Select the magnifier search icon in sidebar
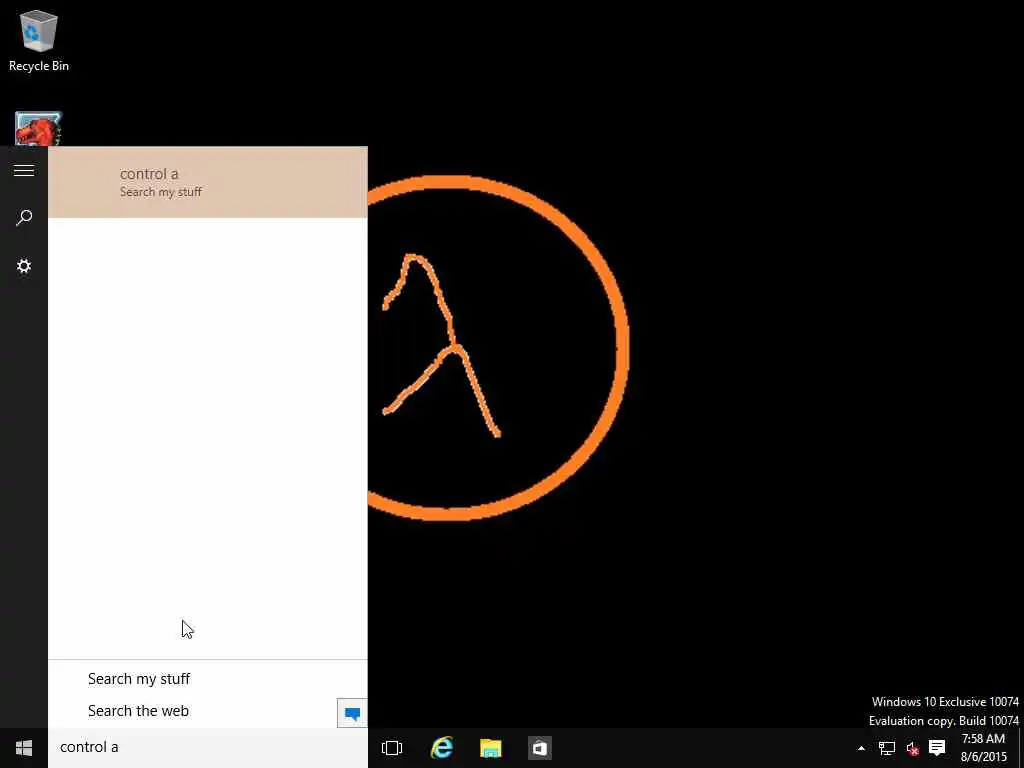 coord(24,217)
